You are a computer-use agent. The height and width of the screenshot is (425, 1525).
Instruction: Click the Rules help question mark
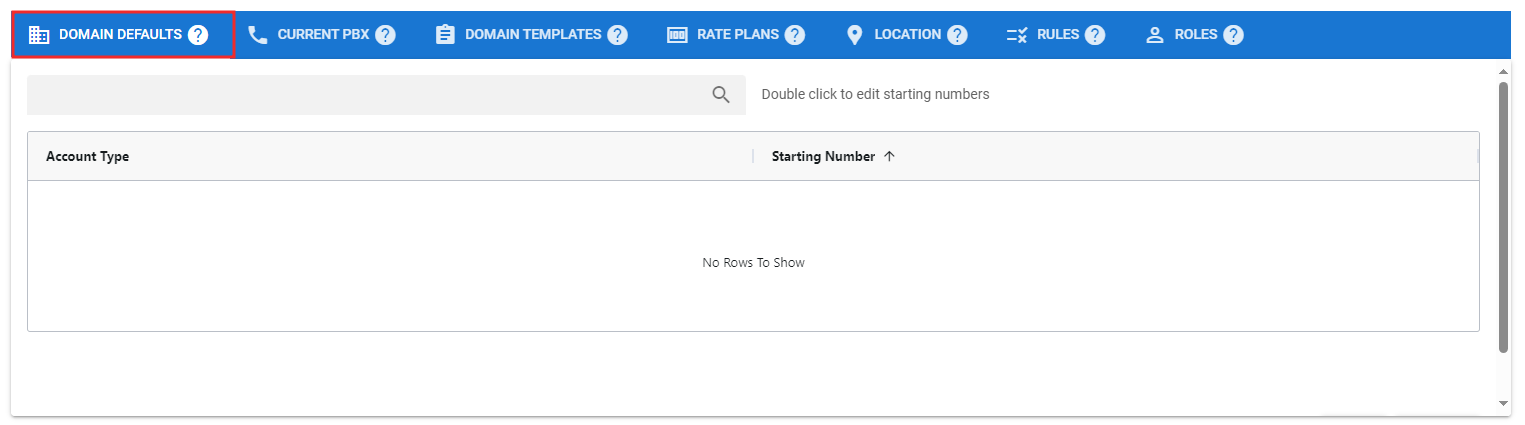[x=1095, y=35]
